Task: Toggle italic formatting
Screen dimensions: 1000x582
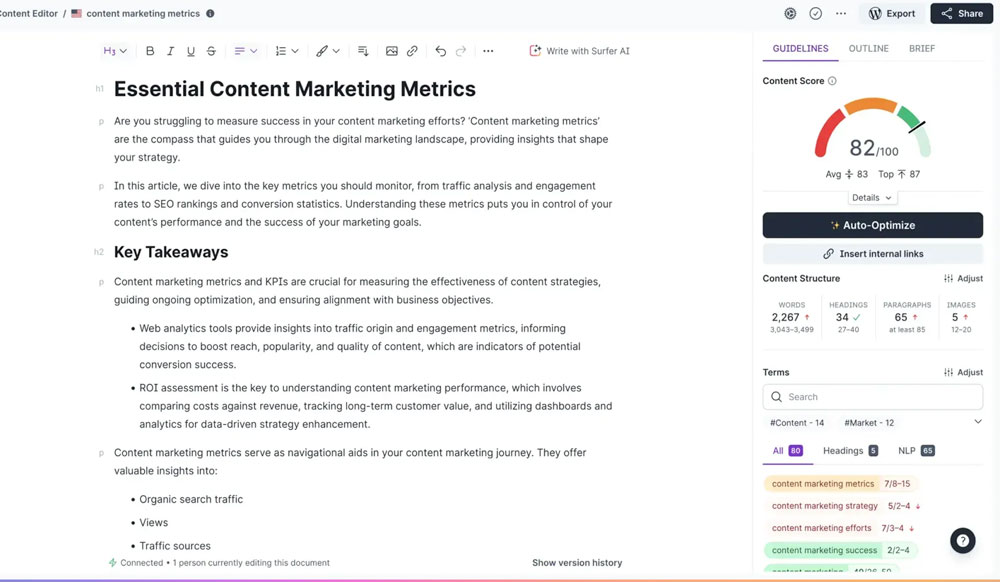Action: [x=170, y=51]
